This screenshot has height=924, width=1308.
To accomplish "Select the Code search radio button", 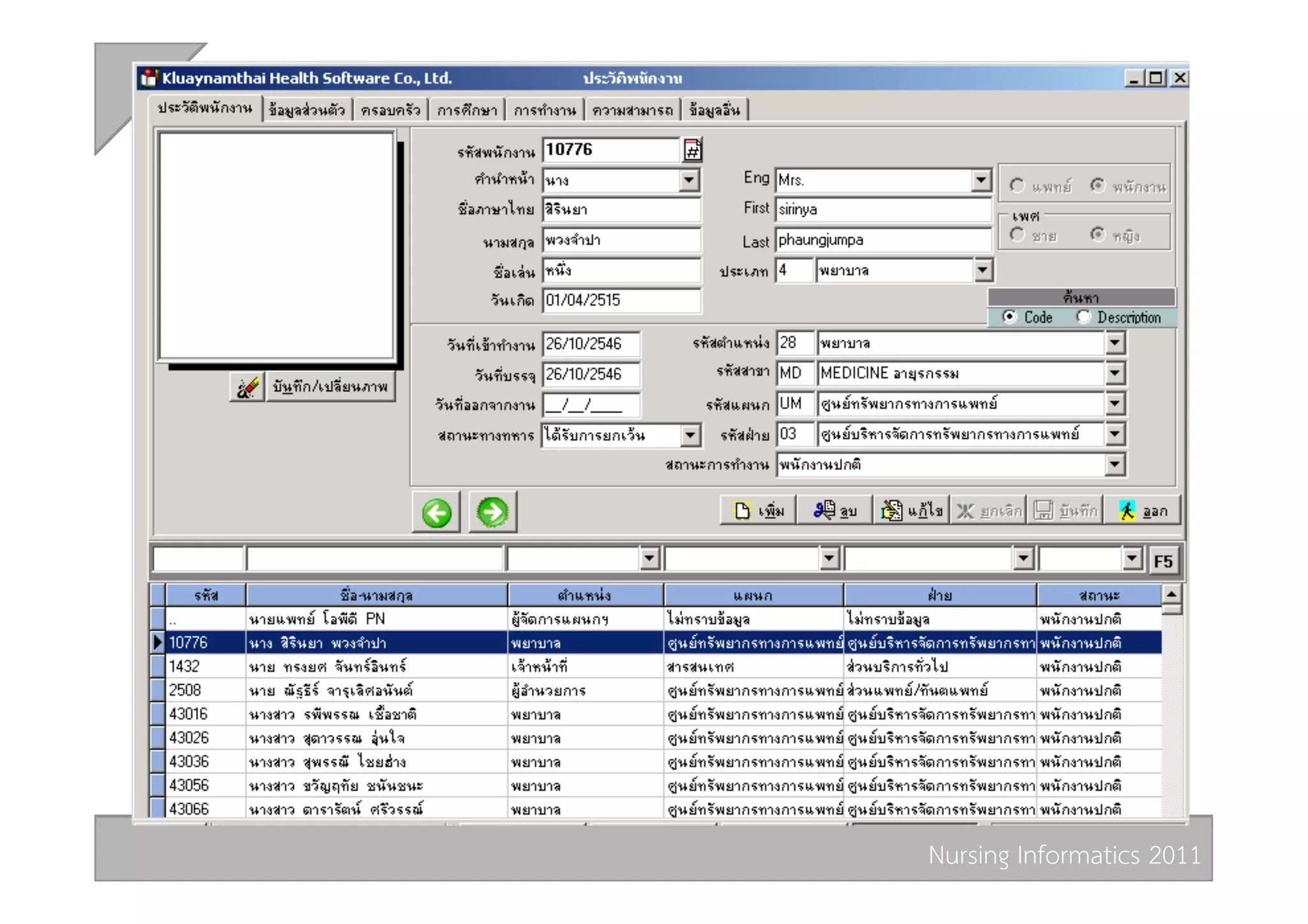I will (x=1010, y=317).
